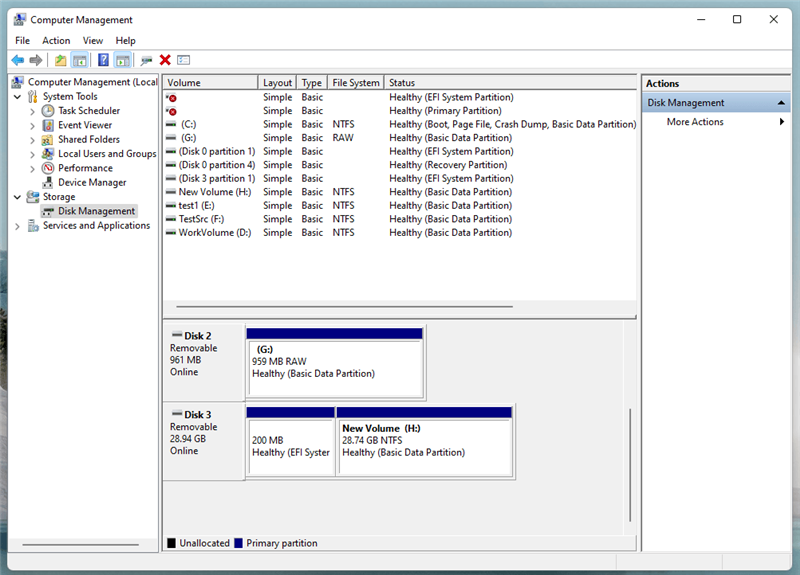Select the TestSrc (F:) volume row
Image resolution: width=800 pixels, height=575 pixels.
point(400,219)
